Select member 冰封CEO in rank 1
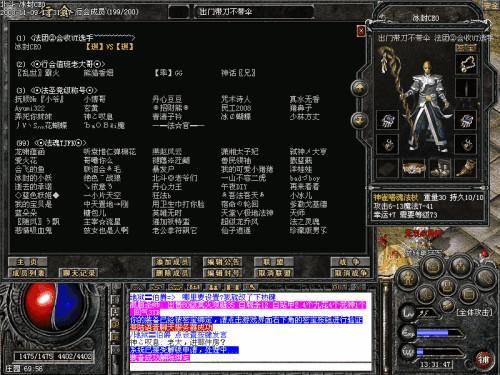The image size is (500, 375). tap(28, 47)
